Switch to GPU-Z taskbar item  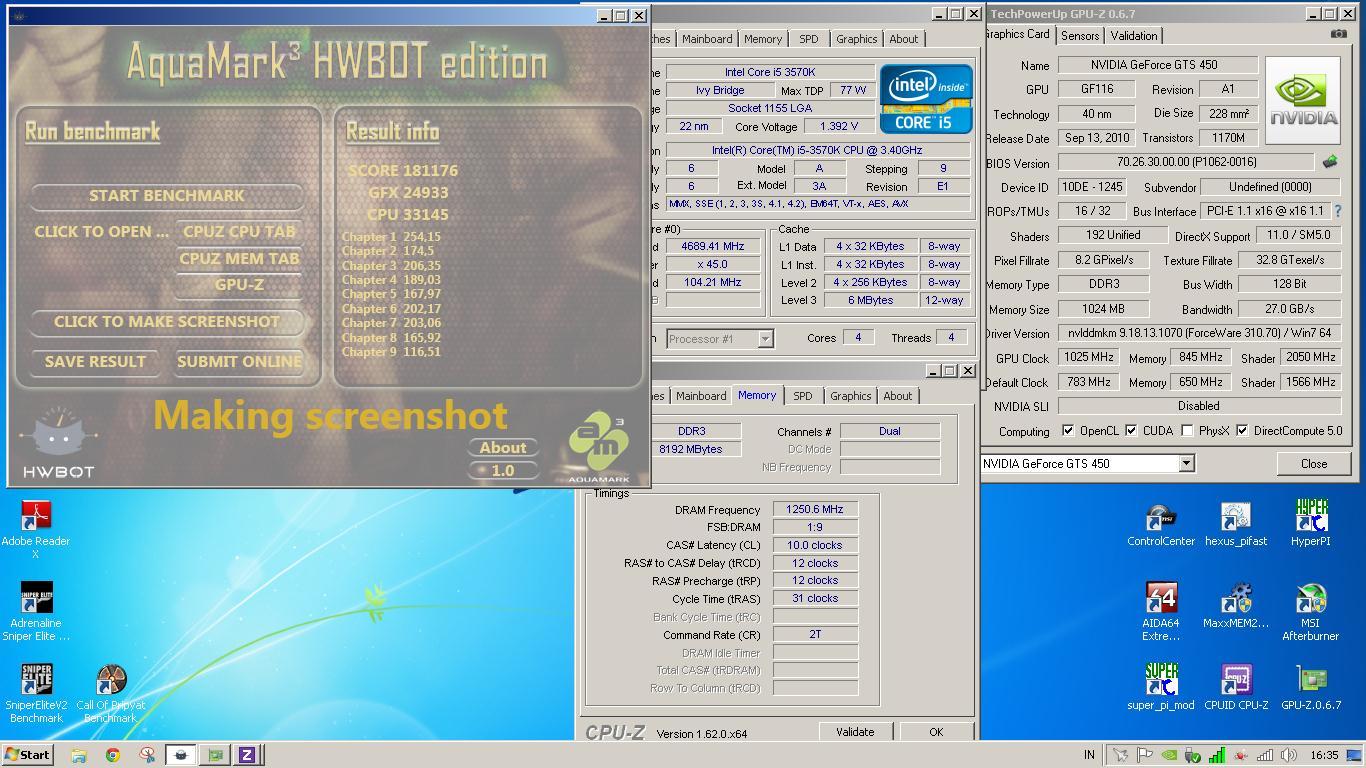pos(214,755)
